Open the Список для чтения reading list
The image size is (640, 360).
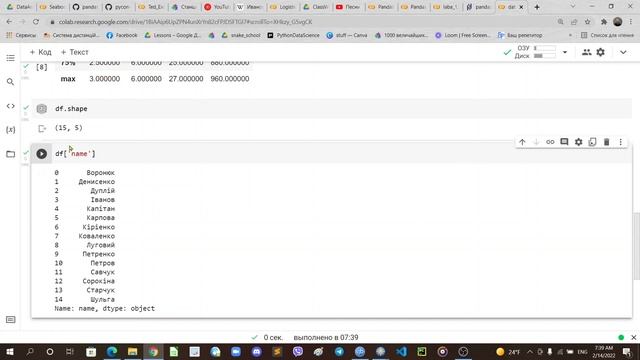[x=607, y=36]
